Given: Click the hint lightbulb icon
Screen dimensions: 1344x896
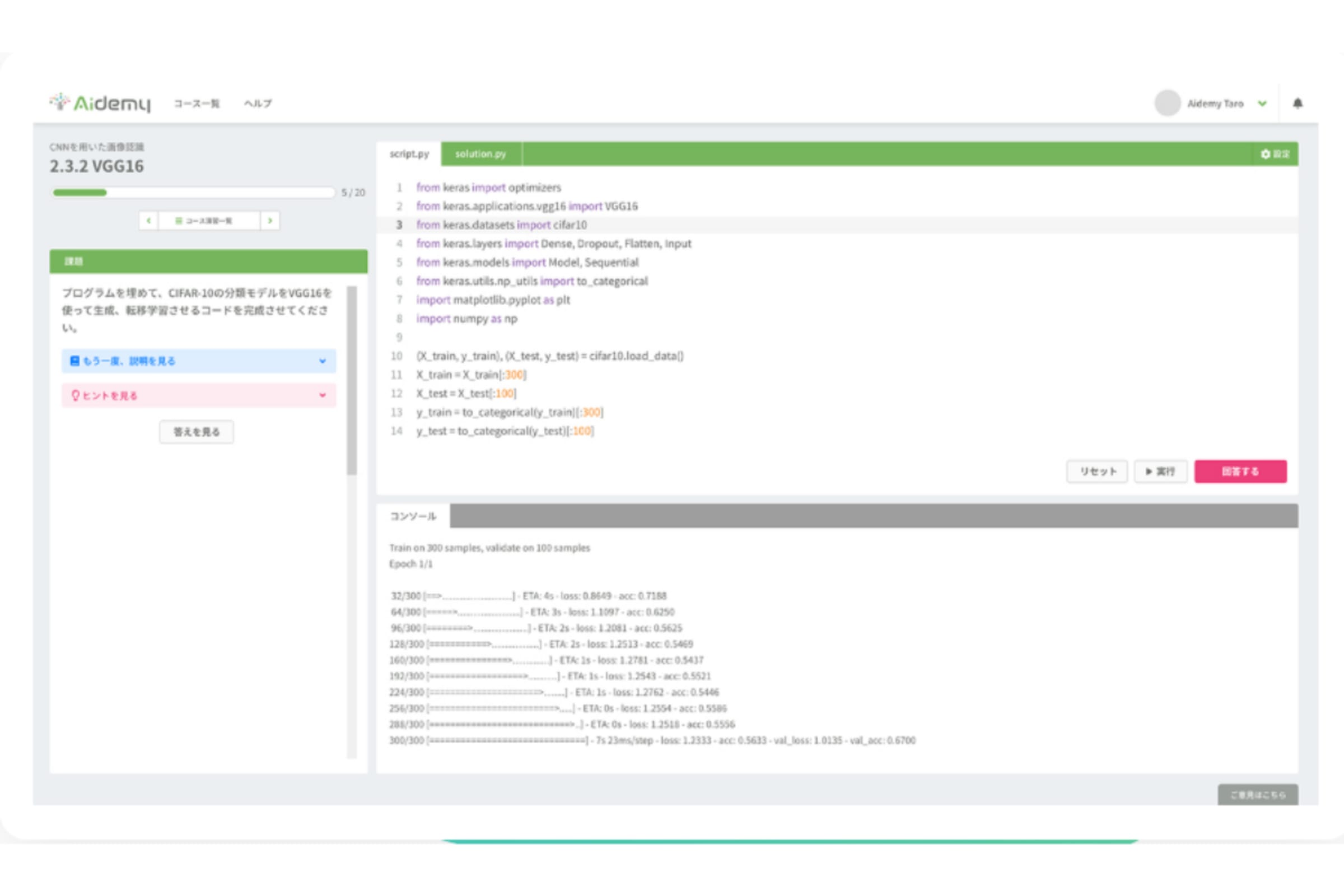Looking at the screenshot, I should point(75,395).
